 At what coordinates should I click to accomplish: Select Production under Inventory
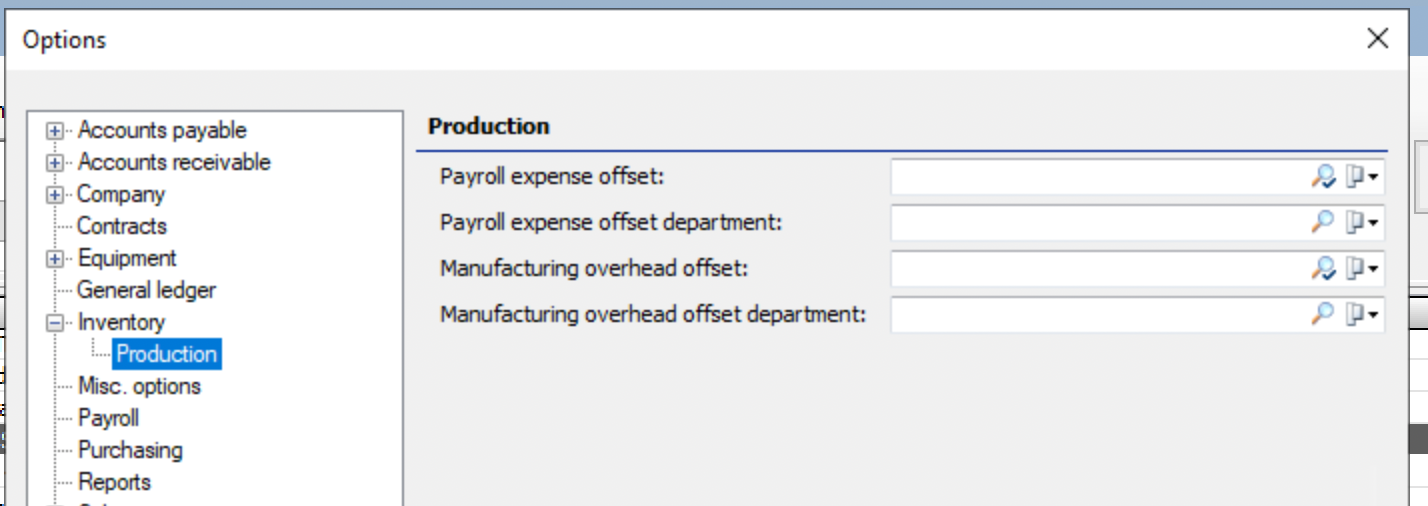[x=166, y=354]
